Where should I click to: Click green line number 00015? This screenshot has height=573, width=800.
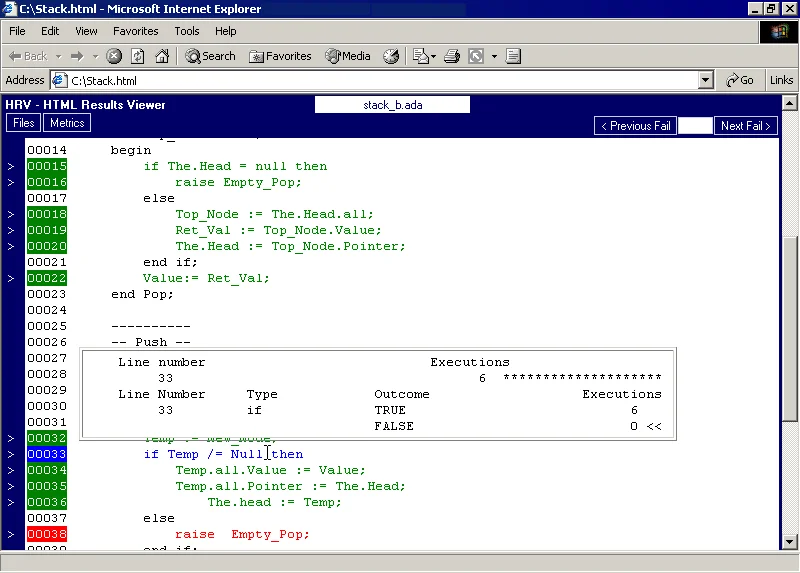47,166
